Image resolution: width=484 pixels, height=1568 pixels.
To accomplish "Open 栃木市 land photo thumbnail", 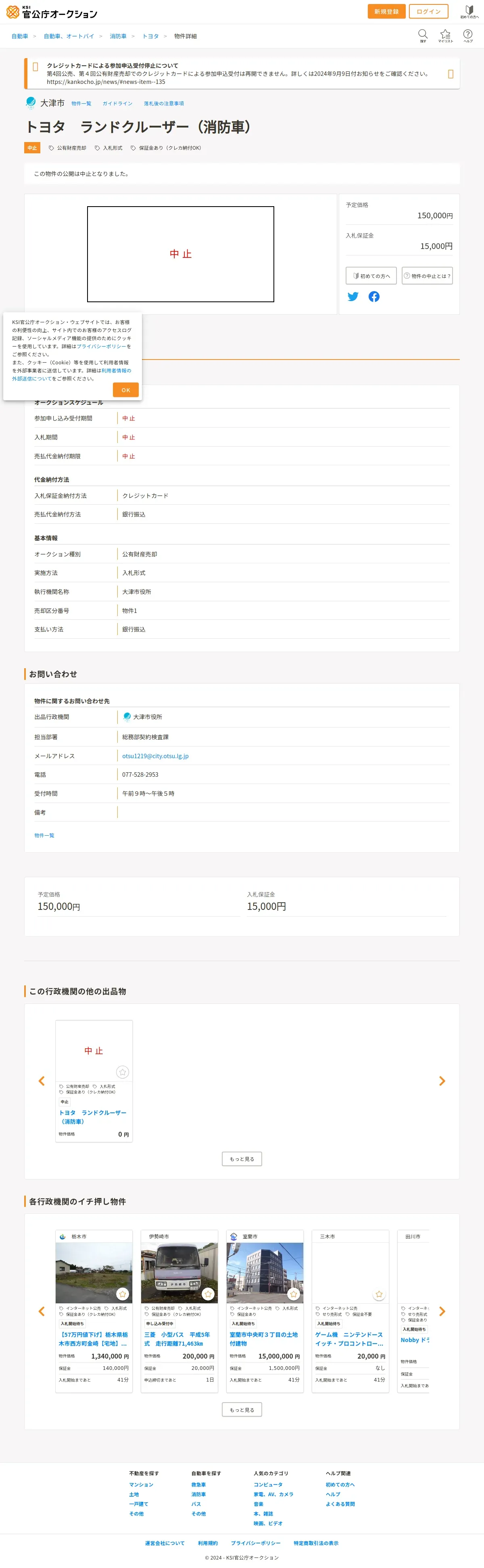I will pyautogui.click(x=94, y=1273).
